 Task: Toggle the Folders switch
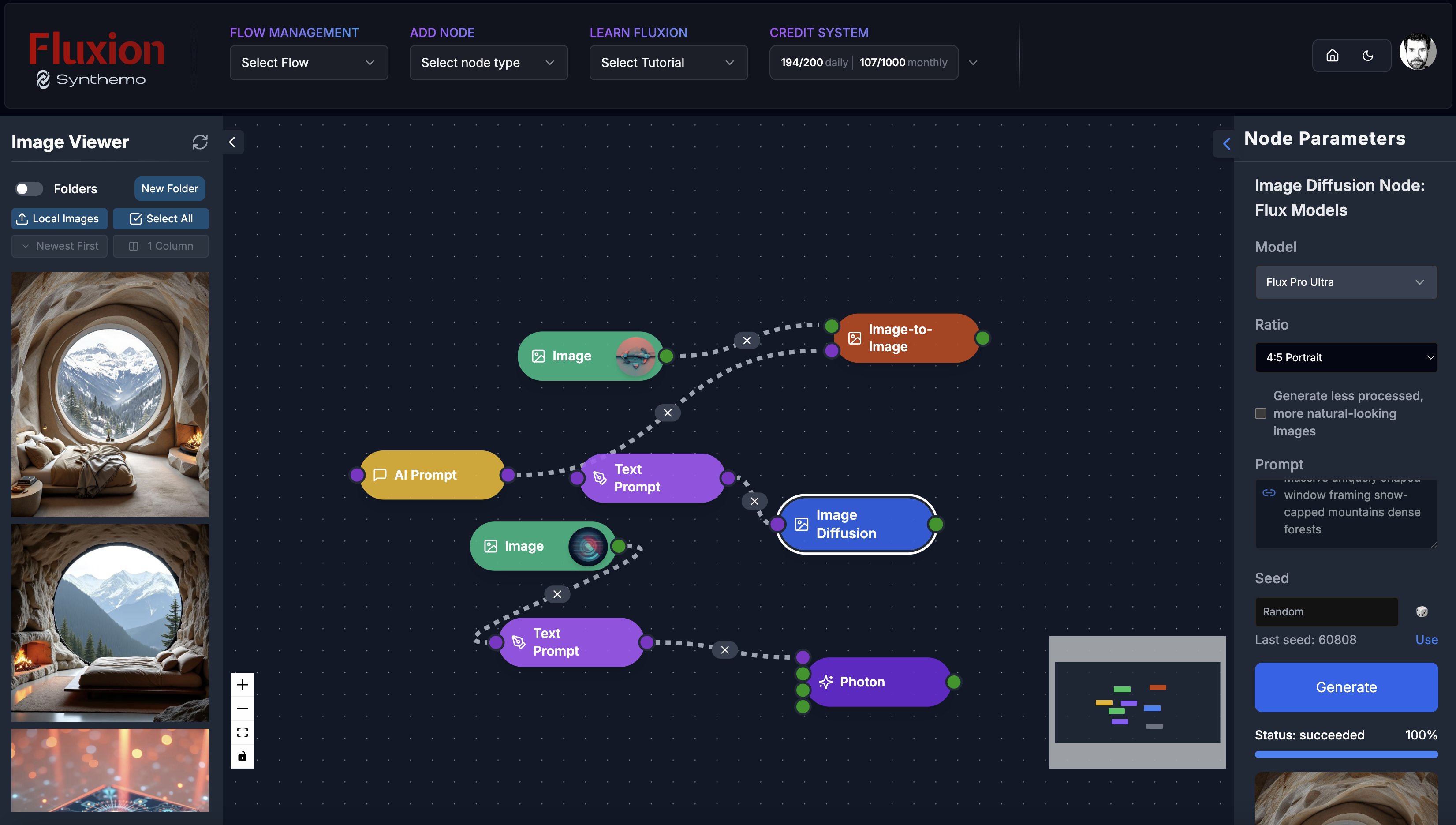coord(28,189)
